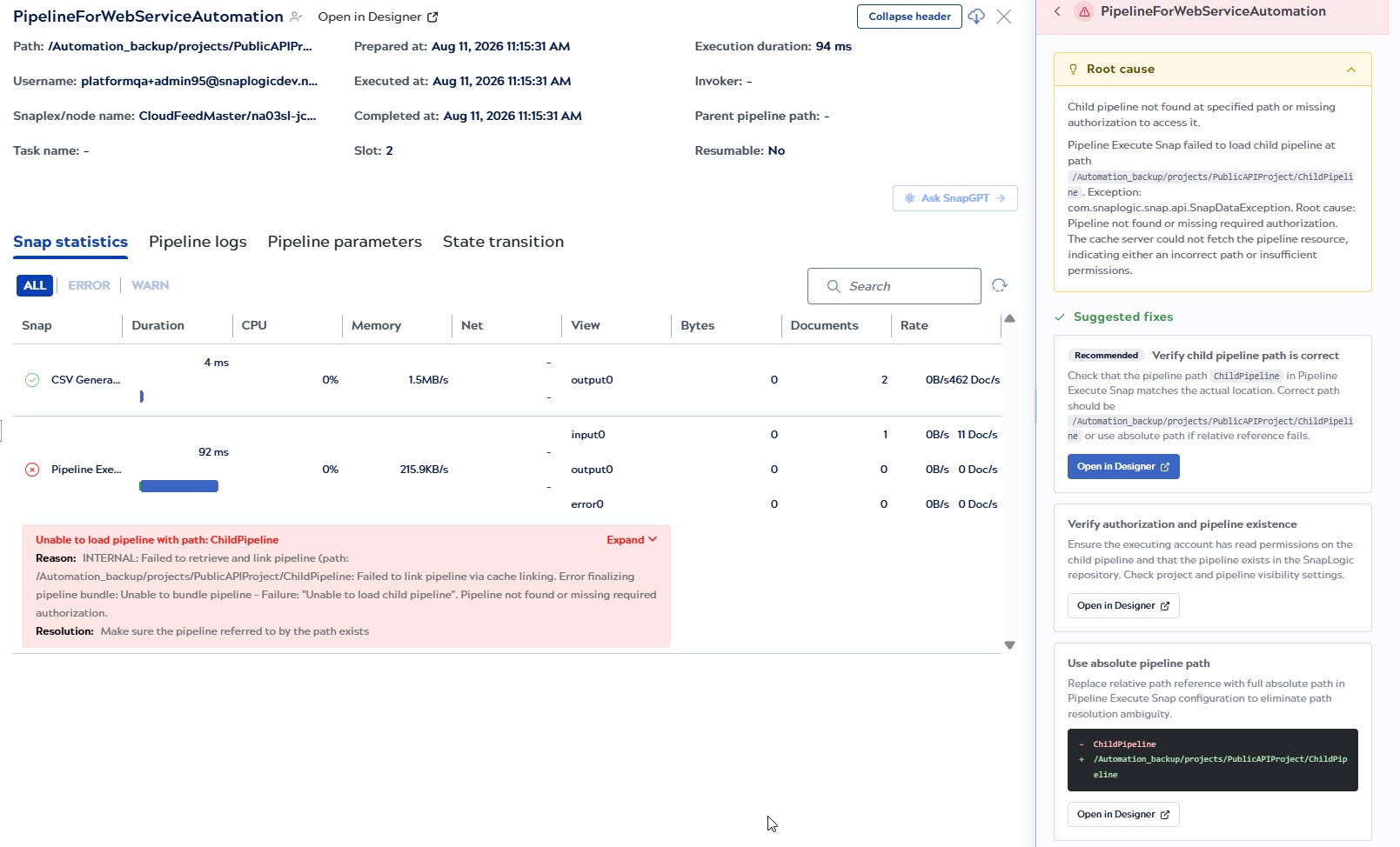Switch to State transition tab
Viewport: 1400px width, 847px height.
(x=503, y=242)
